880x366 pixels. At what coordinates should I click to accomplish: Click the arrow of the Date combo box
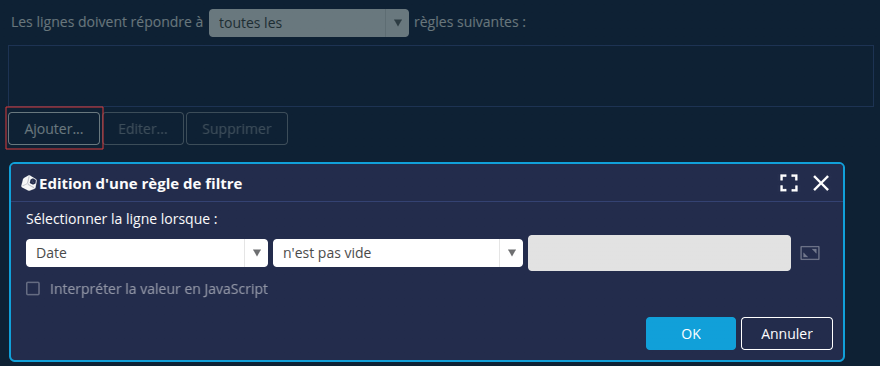pyautogui.click(x=256, y=253)
